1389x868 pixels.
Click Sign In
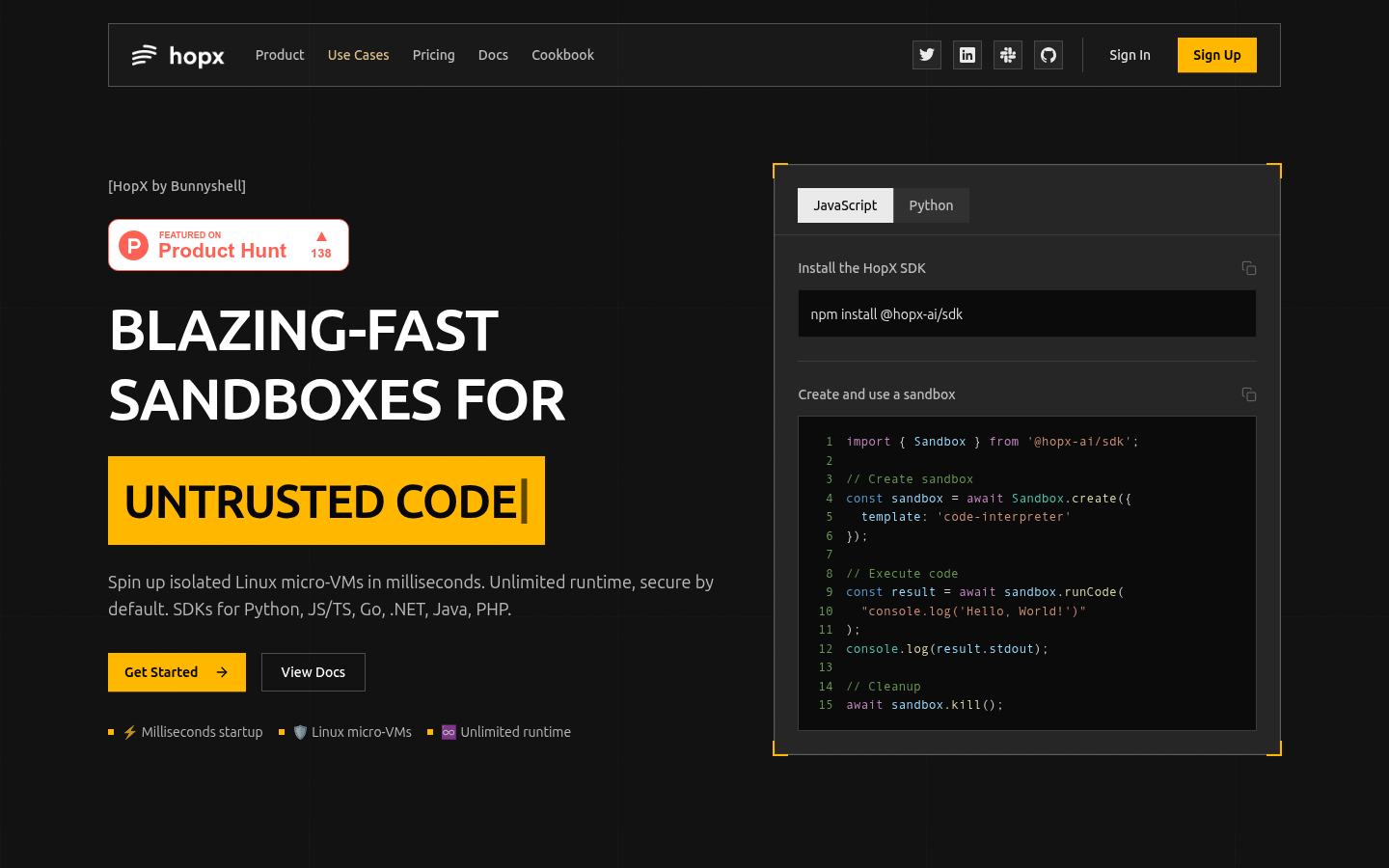tap(1130, 55)
